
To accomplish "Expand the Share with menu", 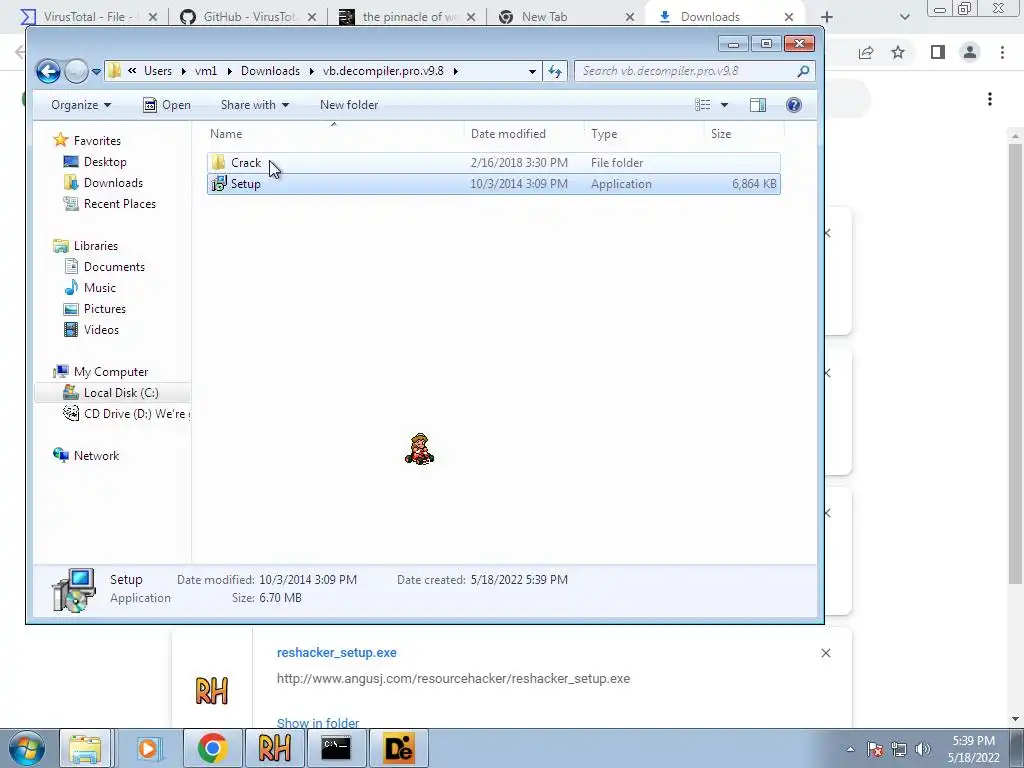I will (255, 104).
